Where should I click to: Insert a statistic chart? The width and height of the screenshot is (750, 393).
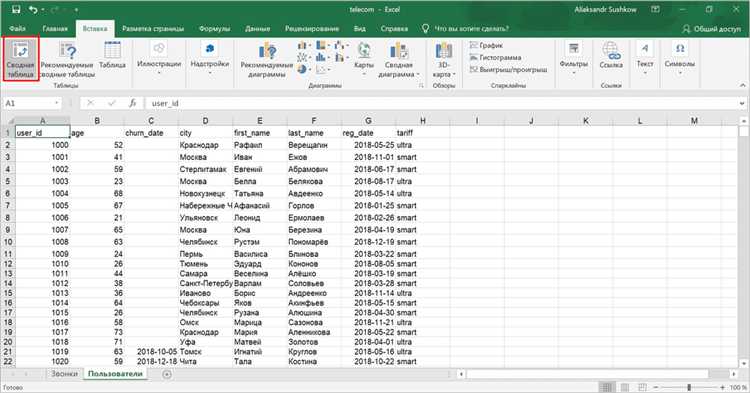tap(322, 57)
